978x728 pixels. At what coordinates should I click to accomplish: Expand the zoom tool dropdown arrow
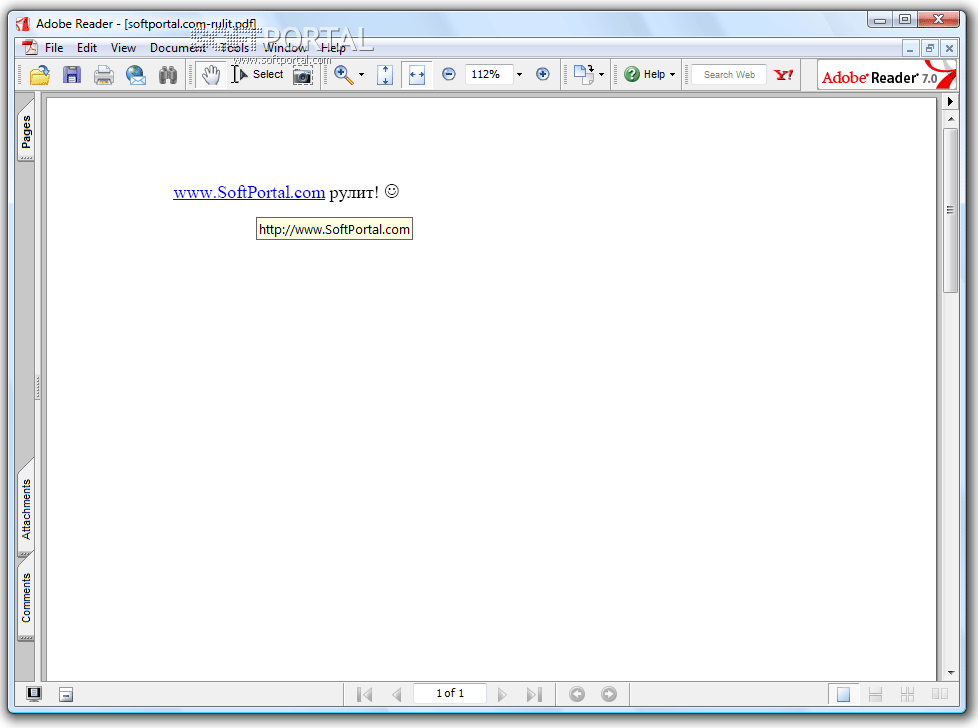361,75
